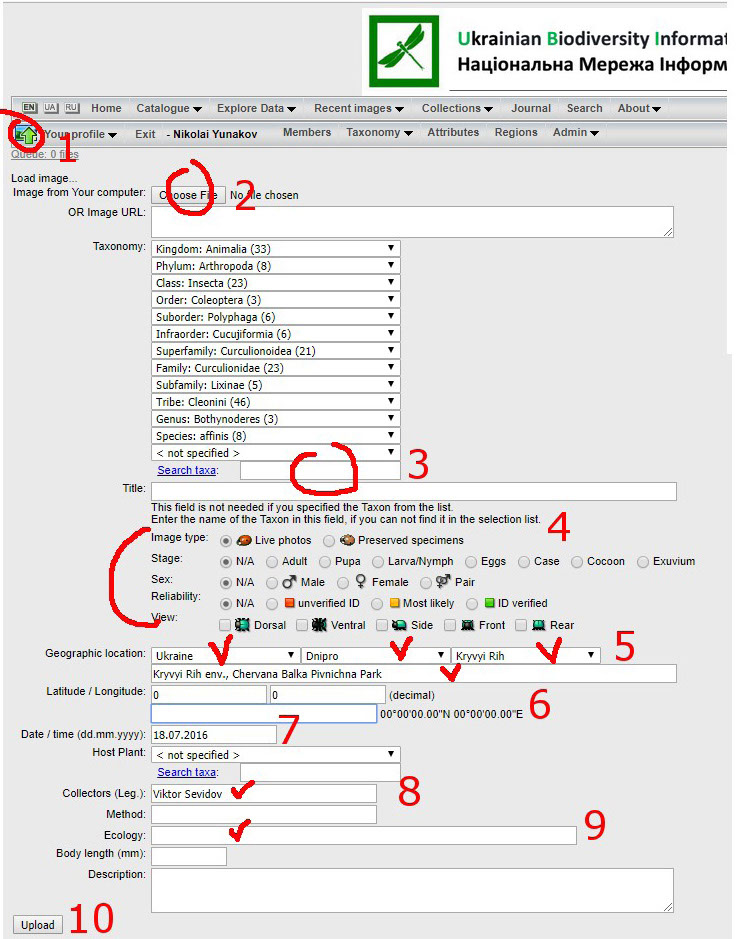The width and height of the screenshot is (736, 939).
Task: Open the Your profile menu
Action: [80, 134]
